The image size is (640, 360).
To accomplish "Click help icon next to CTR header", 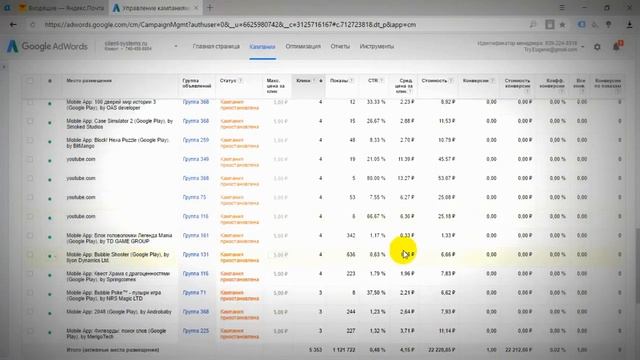I will tap(382, 81).
